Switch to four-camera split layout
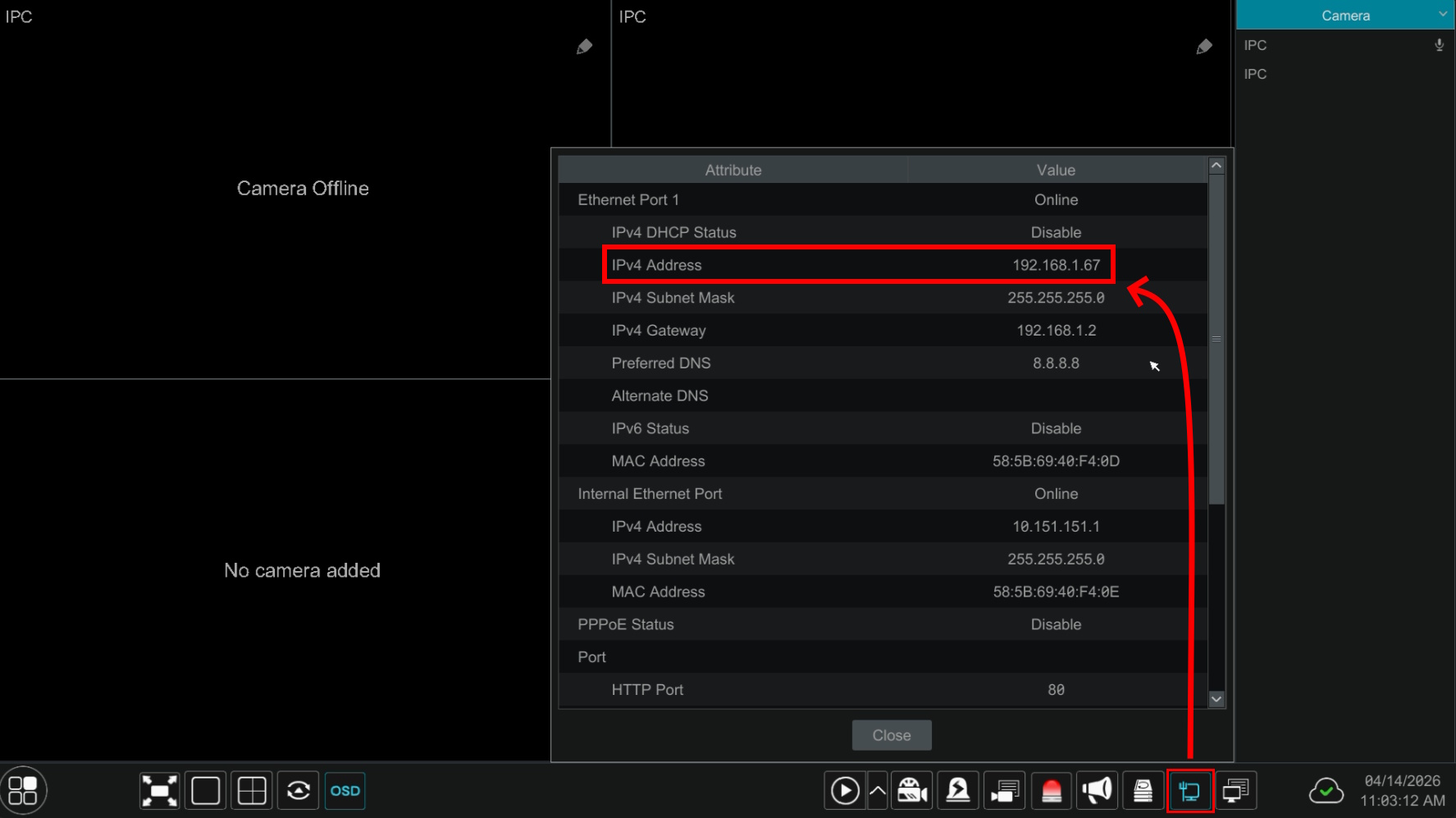 [252, 791]
